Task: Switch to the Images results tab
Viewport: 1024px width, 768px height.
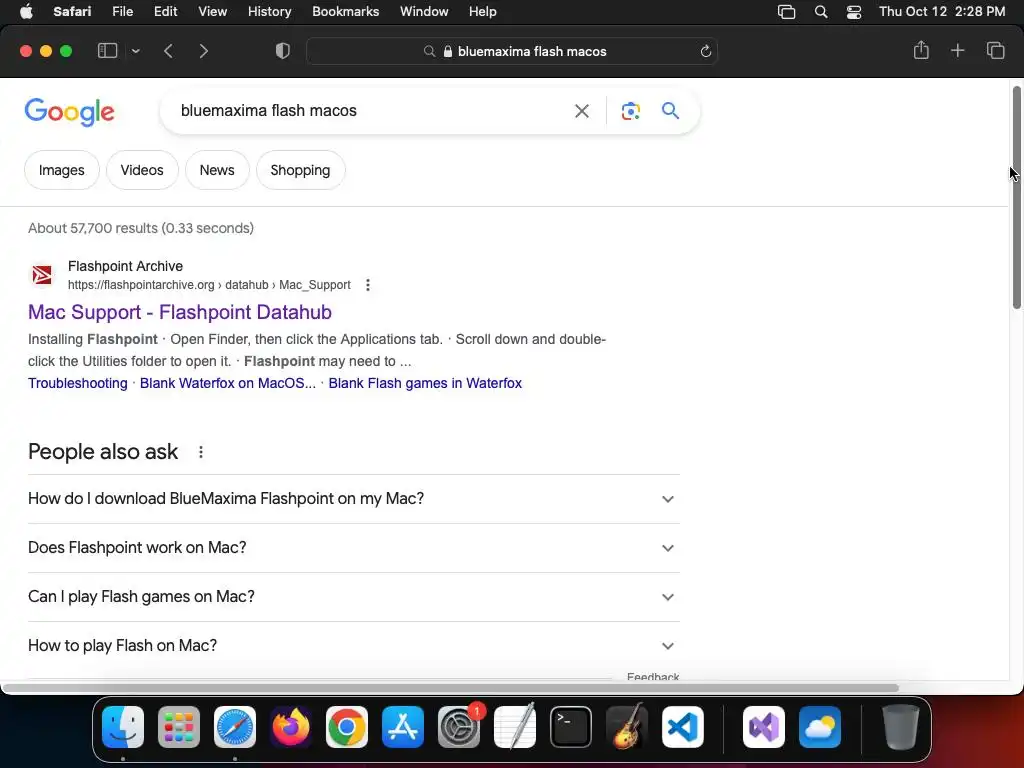Action: 61,170
